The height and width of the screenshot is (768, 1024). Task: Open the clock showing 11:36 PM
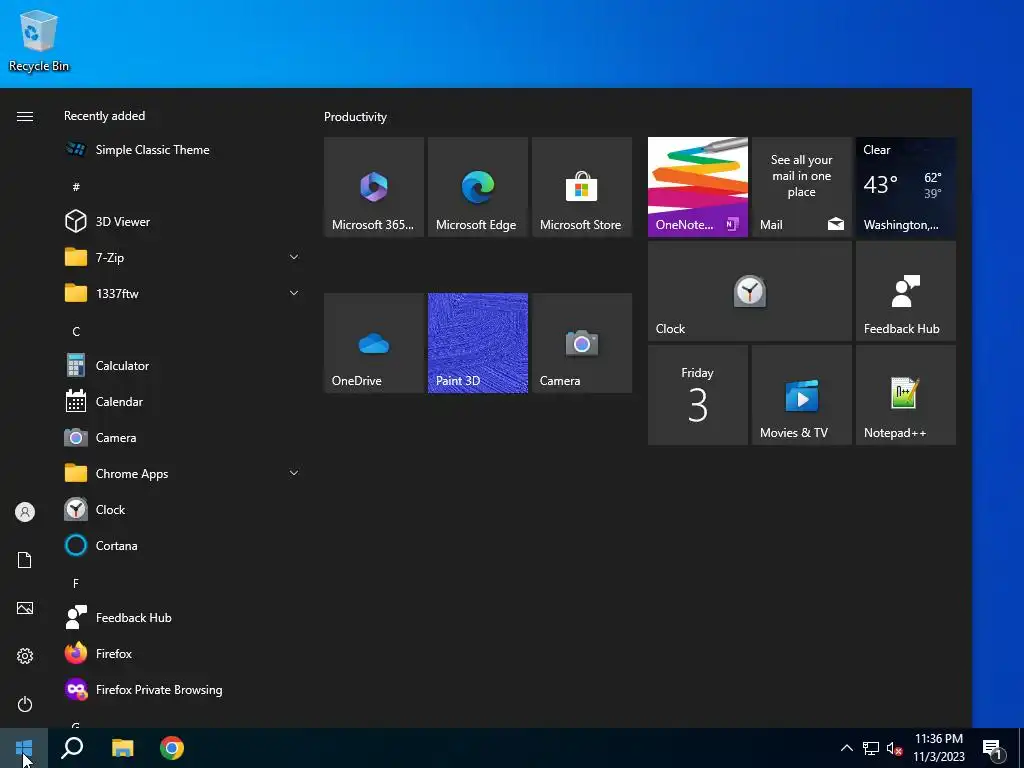(x=938, y=748)
